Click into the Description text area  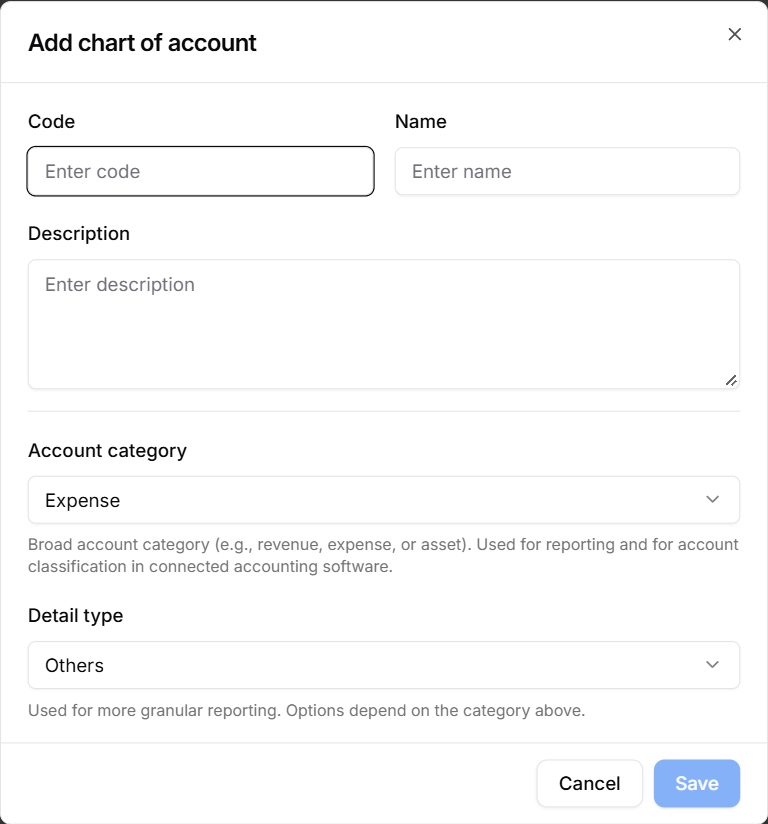384,324
